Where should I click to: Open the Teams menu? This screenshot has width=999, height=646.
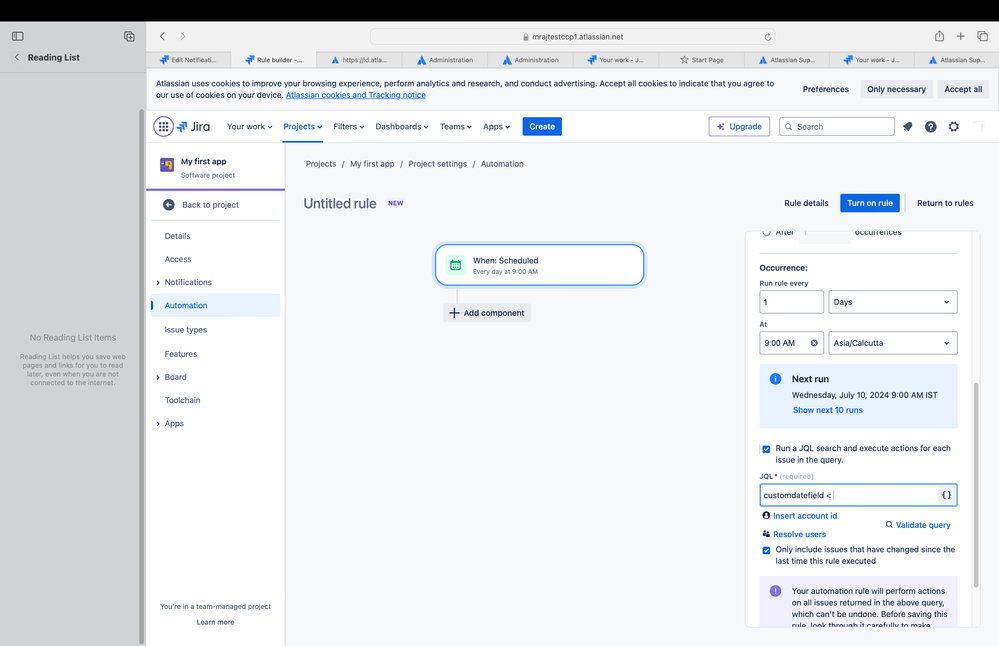[456, 127]
